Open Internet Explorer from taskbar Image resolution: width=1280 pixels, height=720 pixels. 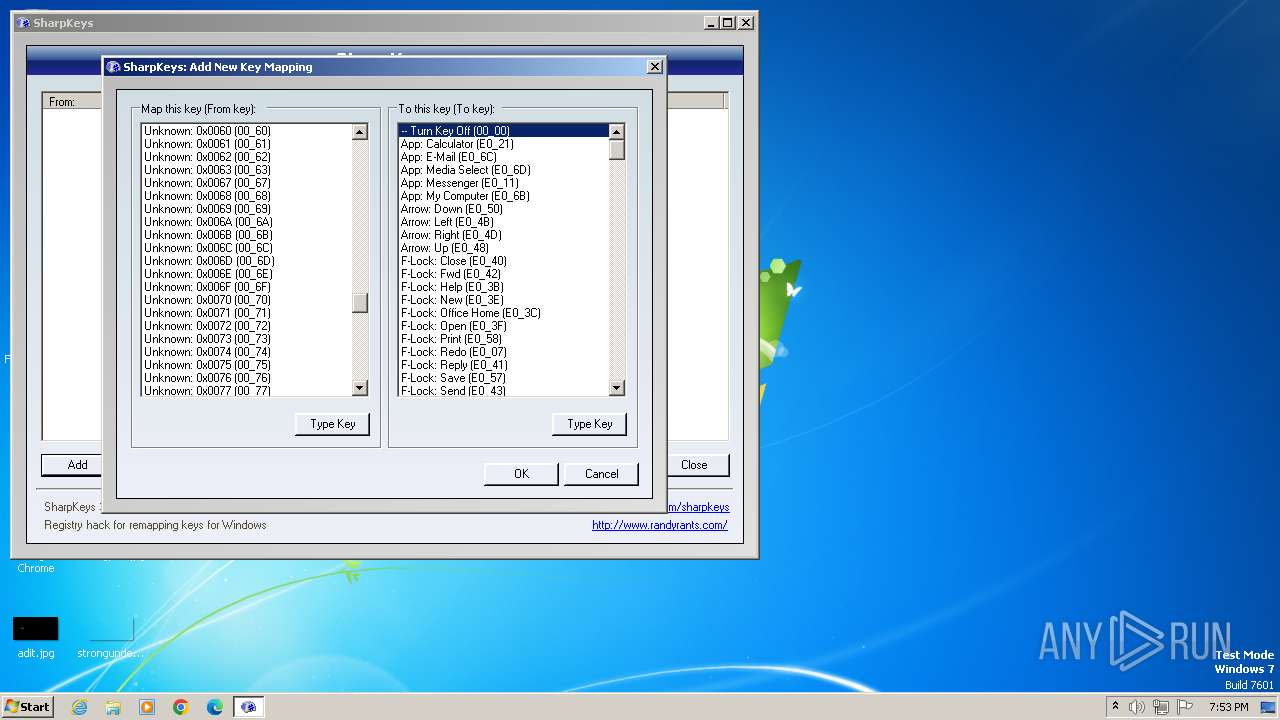point(80,707)
